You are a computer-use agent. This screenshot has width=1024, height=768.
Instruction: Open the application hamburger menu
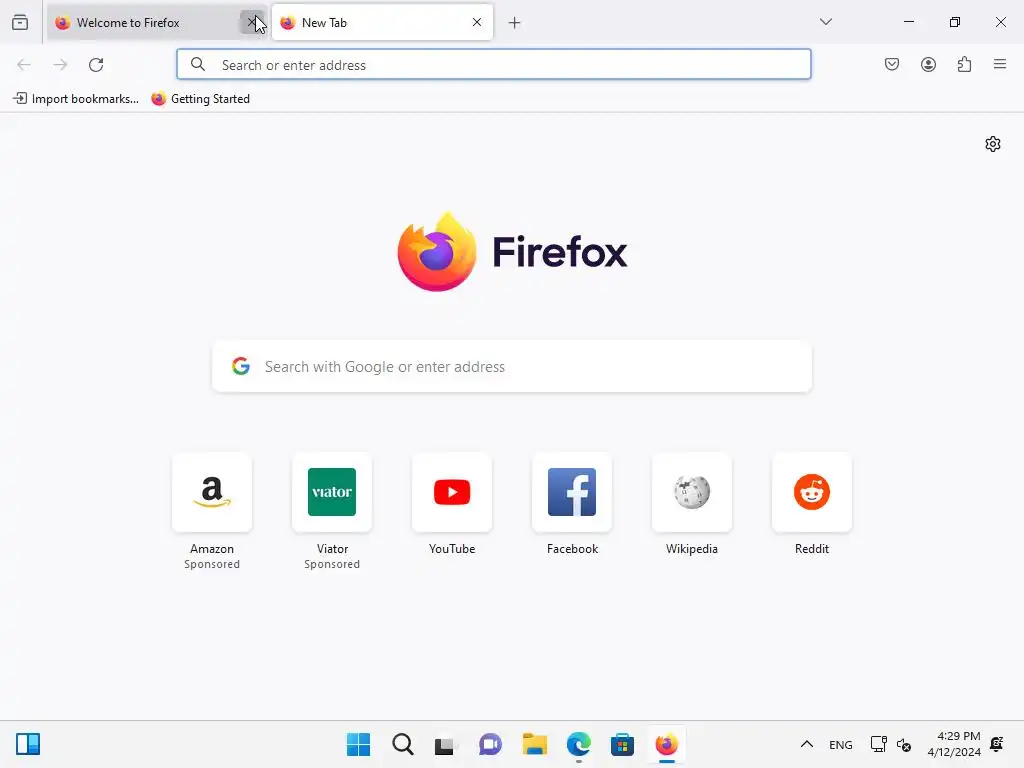[1000, 65]
